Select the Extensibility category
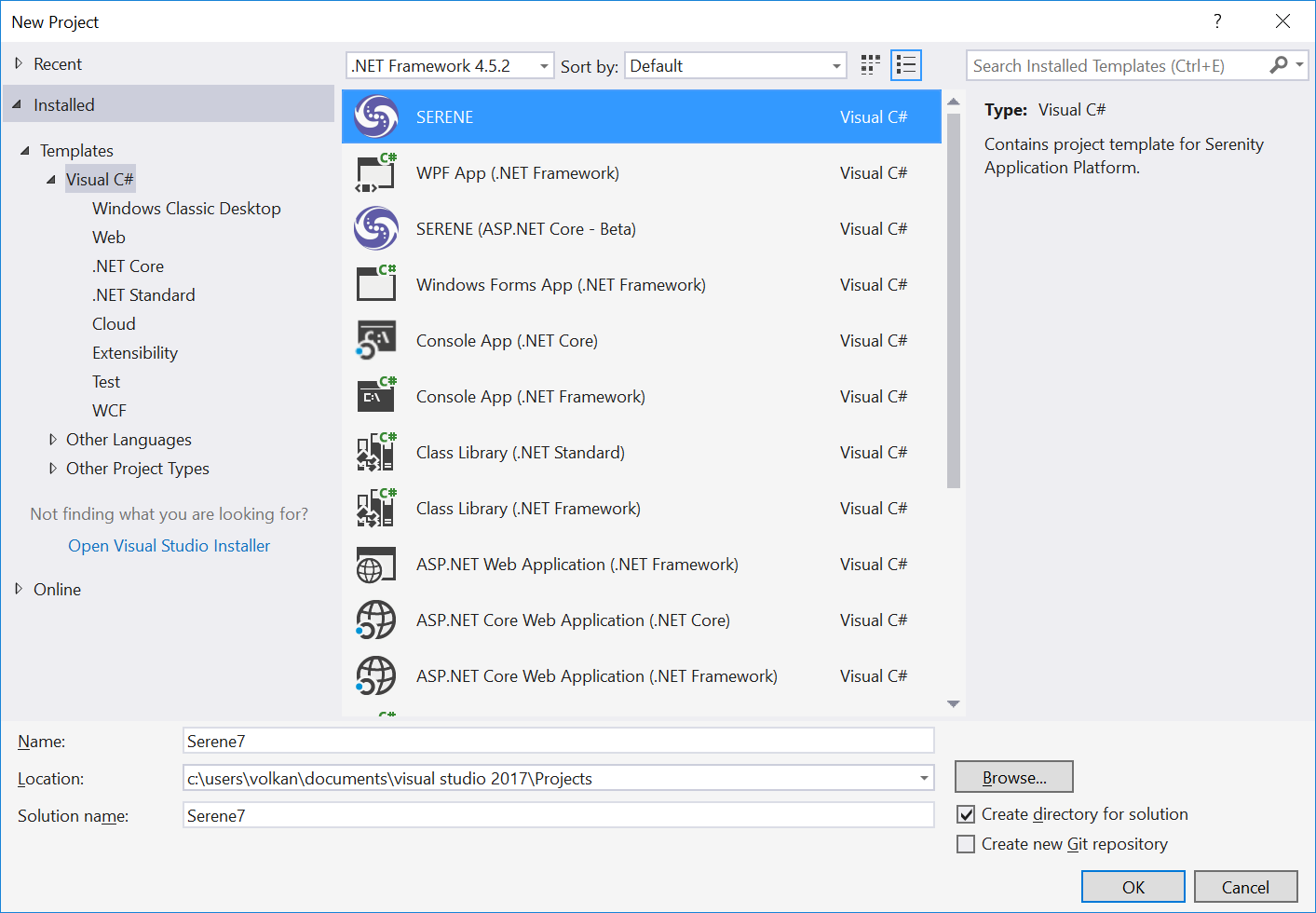 [135, 353]
